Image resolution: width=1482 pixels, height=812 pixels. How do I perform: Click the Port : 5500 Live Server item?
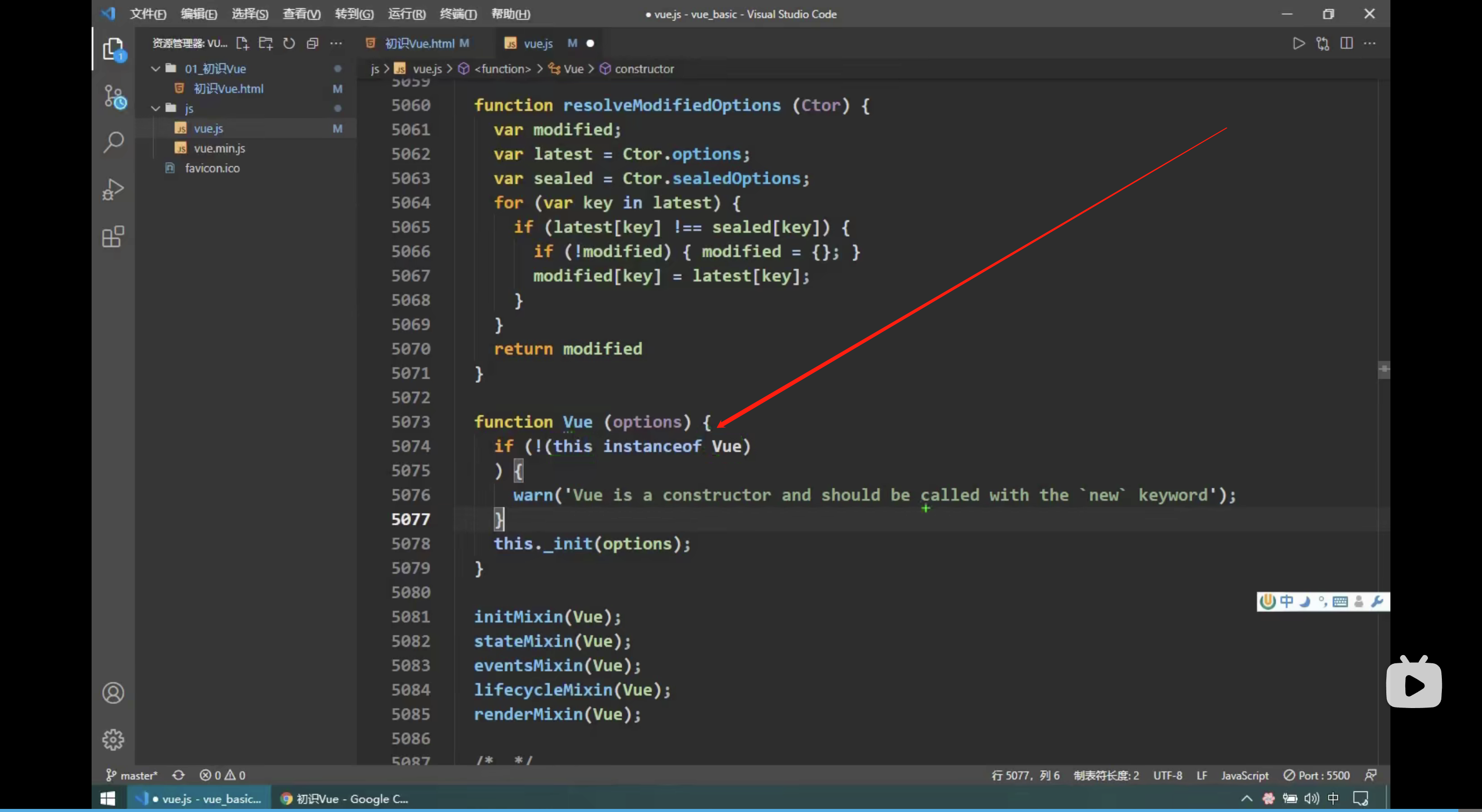coord(1316,775)
